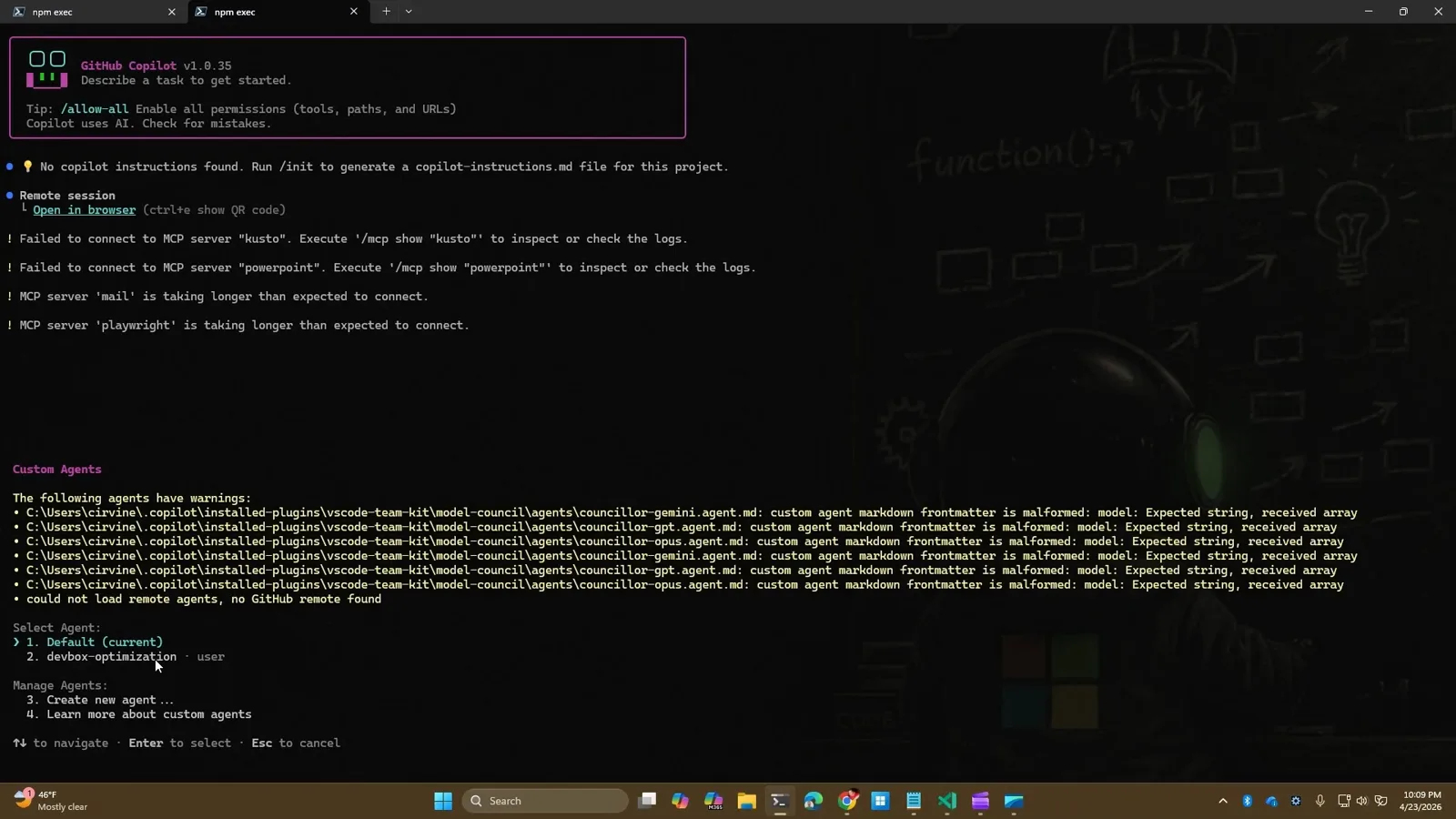The height and width of the screenshot is (819, 1456).
Task: Click the taskbar Search box
Action: tap(545, 801)
